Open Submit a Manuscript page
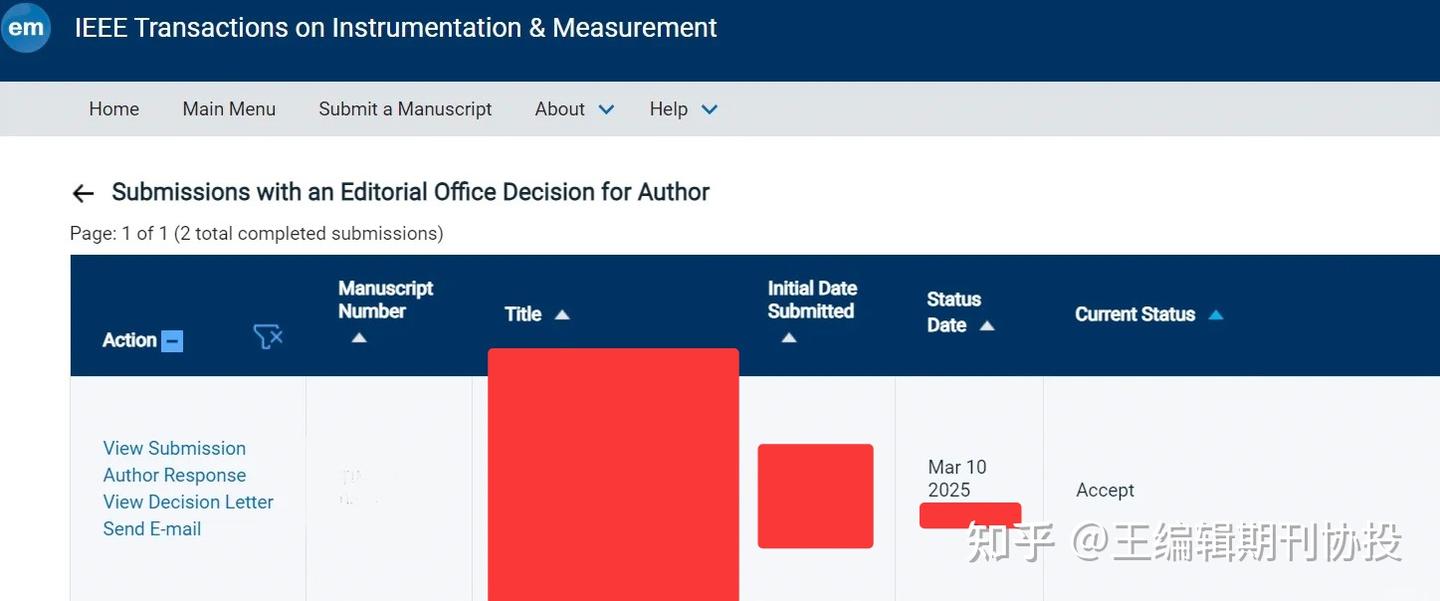The height and width of the screenshot is (601, 1440). tap(405, 109)
